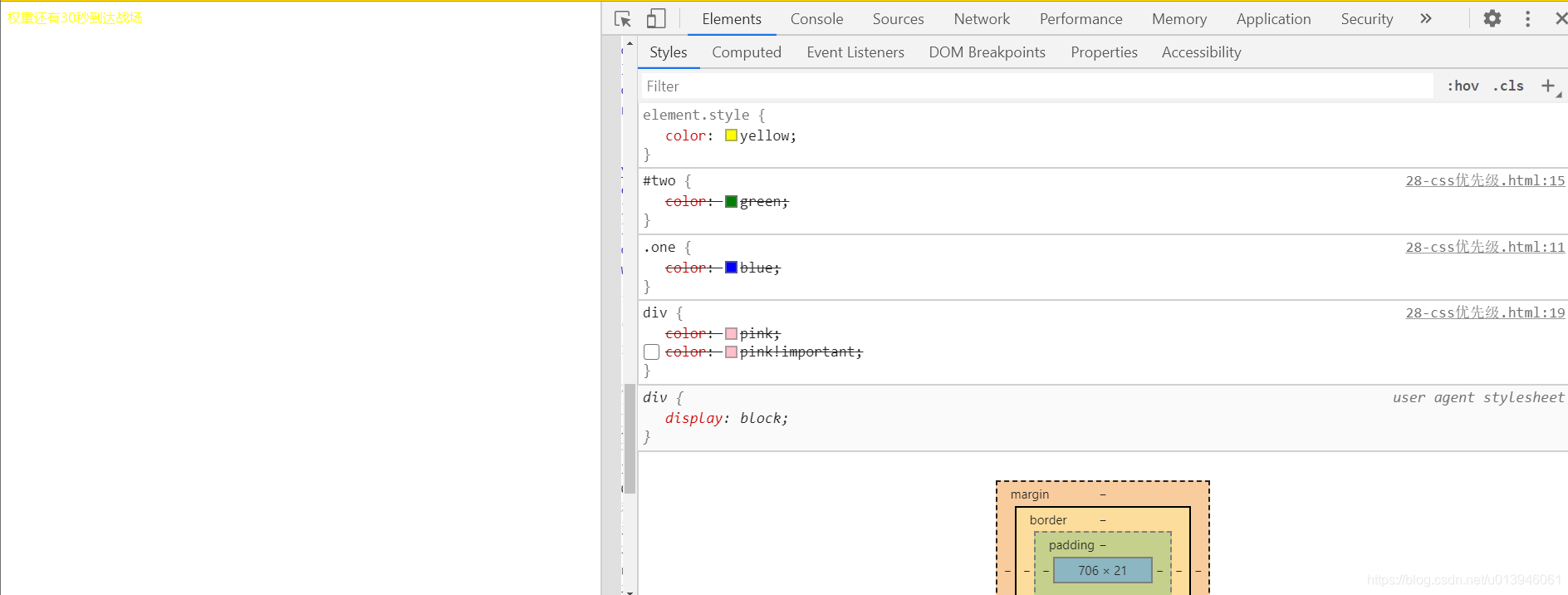Click the #two selector
Viewport: 1568px width, 595px height.
tap(659, 180)
